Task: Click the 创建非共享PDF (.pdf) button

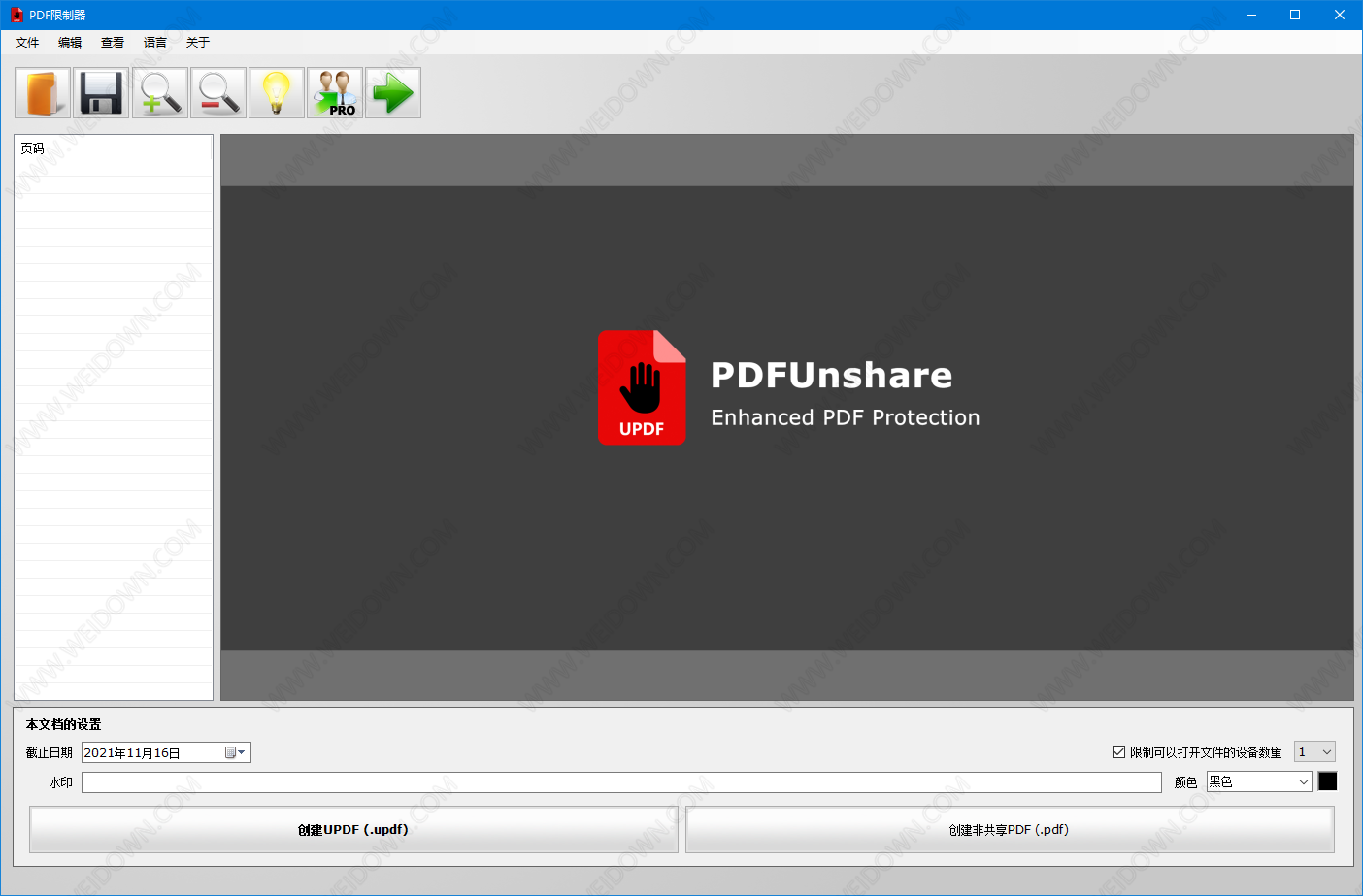Action: click(1010, 830)
